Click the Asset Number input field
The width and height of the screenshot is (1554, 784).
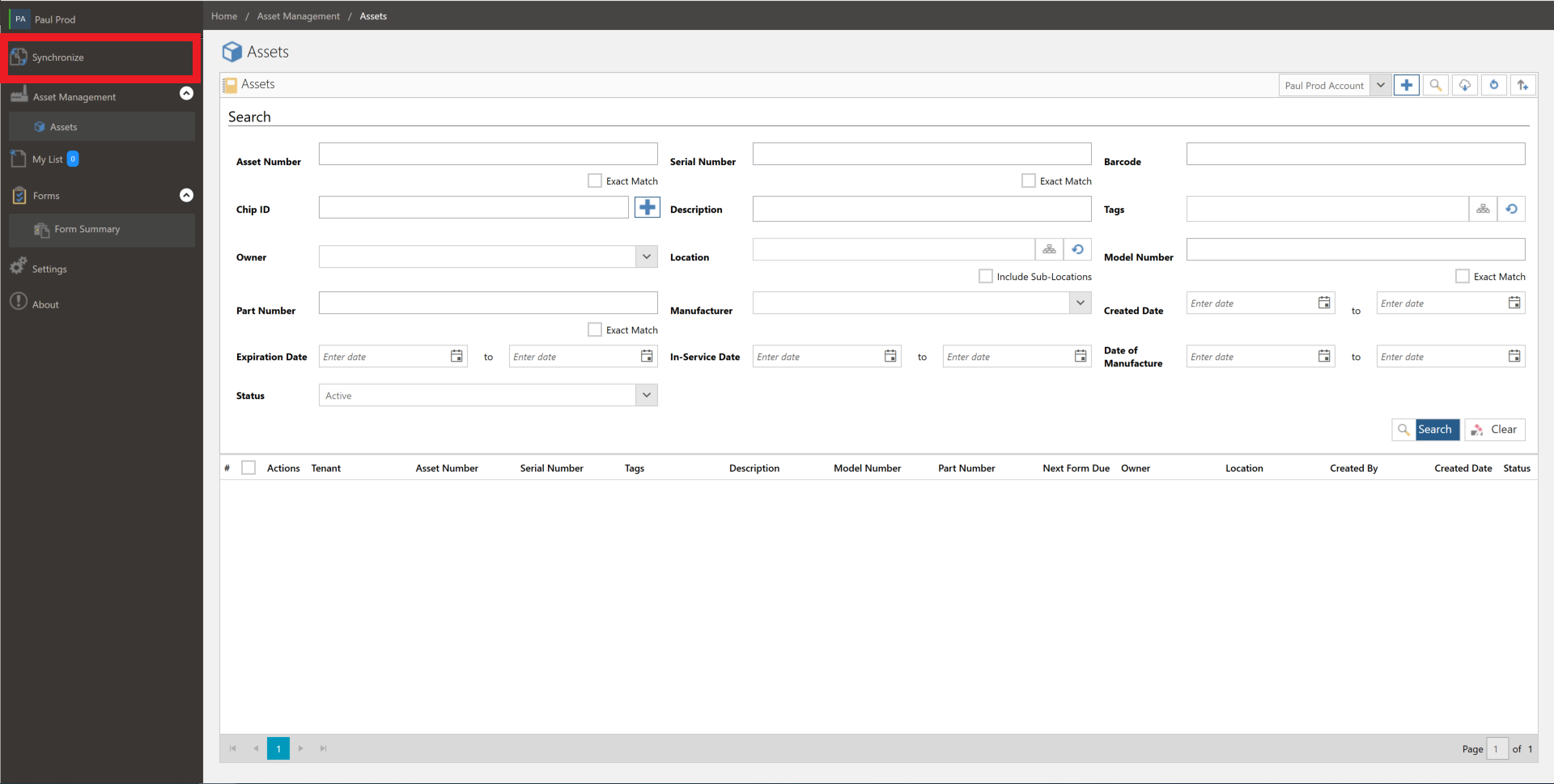tap(488, 154)
